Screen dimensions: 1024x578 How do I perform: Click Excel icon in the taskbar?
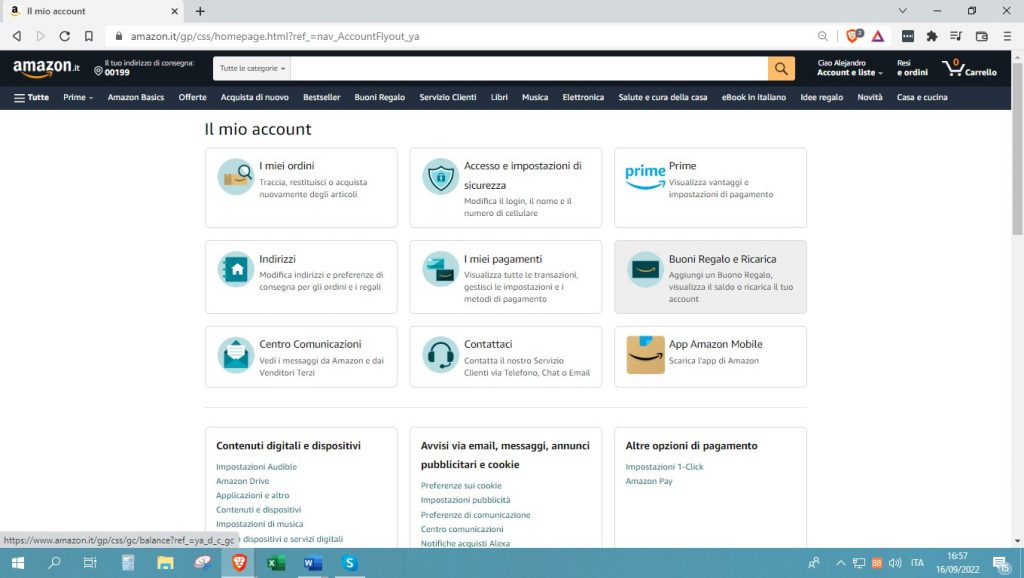(x=276, y=563)
